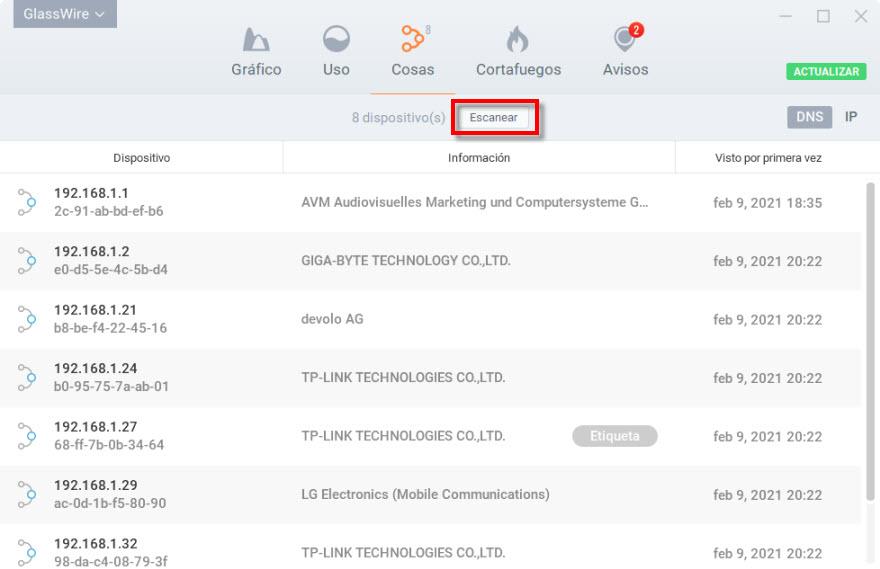Click MAC address 68-ff-7b-0b-34-64
This screenshot has width=880, height=569.
[x=109, y=444]
